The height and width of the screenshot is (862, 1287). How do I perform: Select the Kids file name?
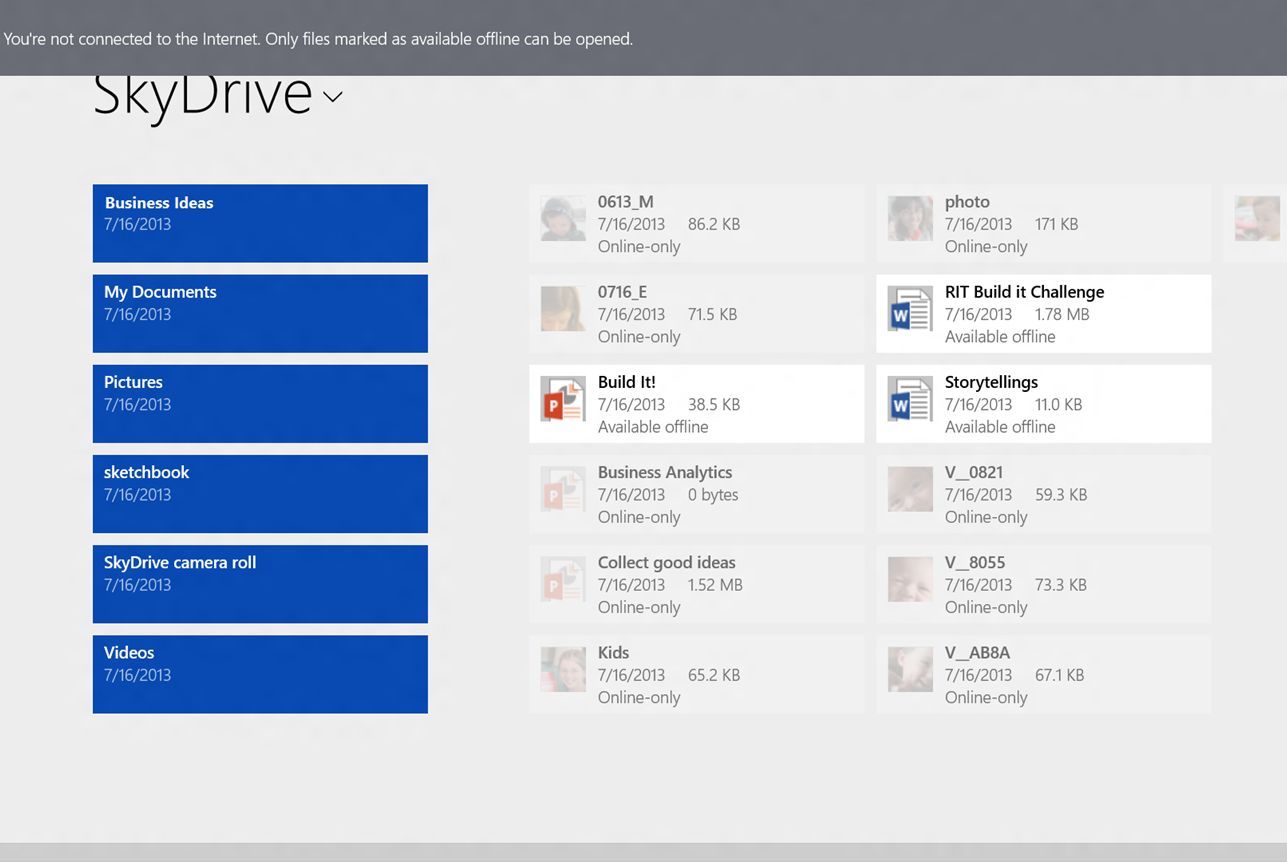coord(614,652)
